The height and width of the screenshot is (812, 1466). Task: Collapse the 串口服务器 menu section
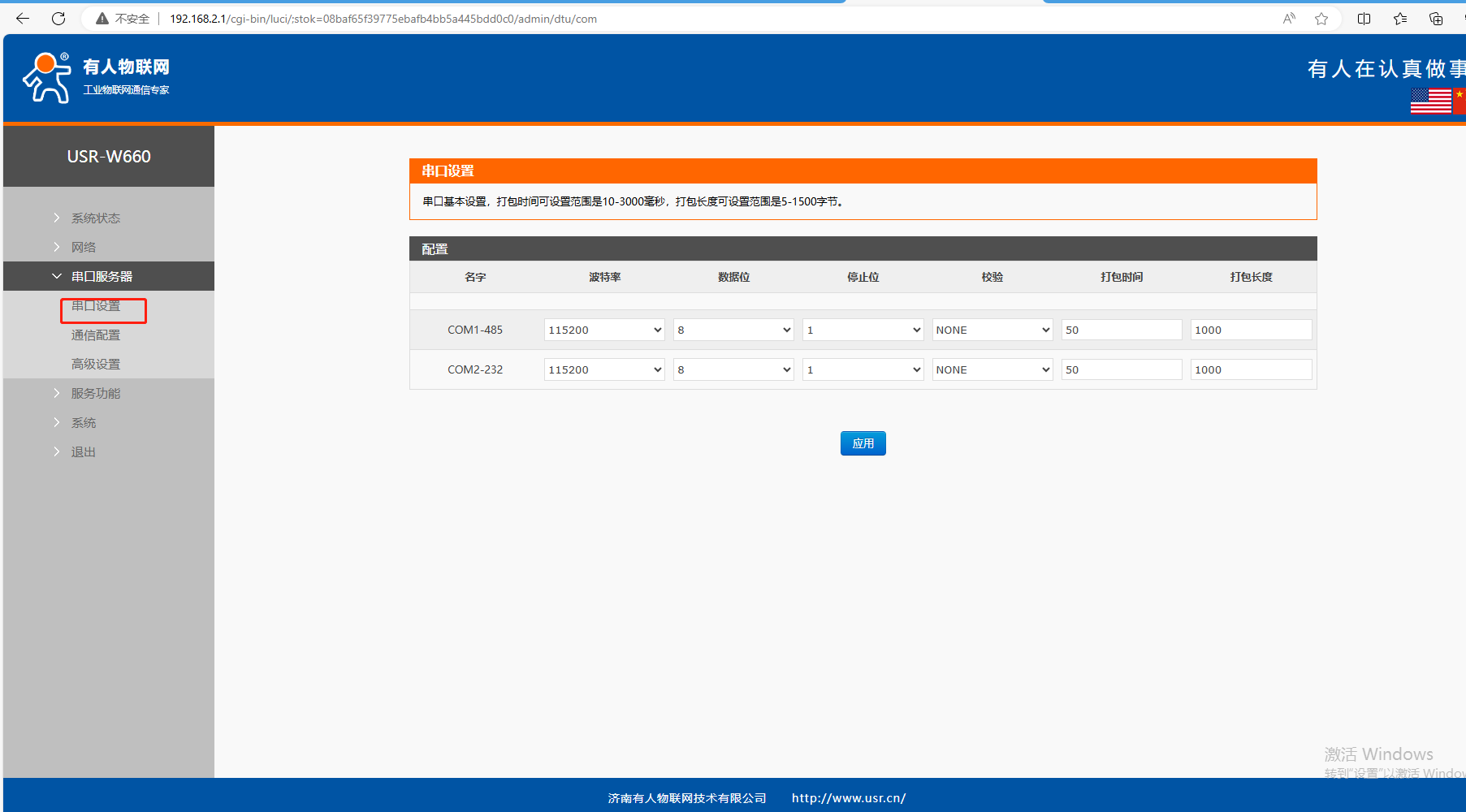[x=102, y=276]
